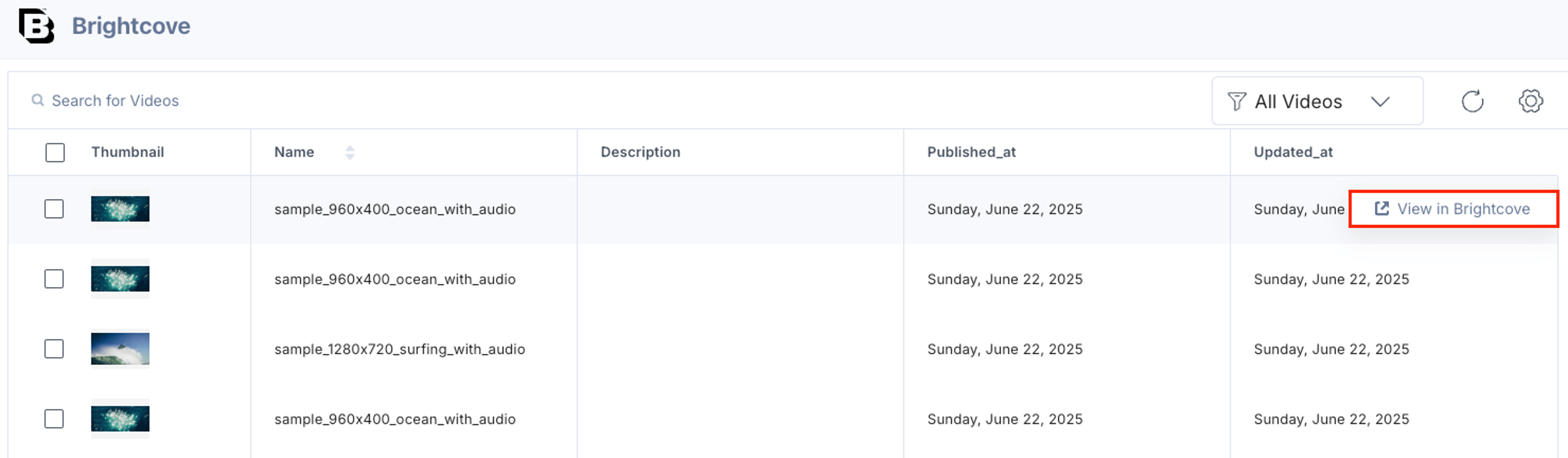The image size is (1568, 458).
Task: Check the surfing video row checkbox
Action: (54, 349)
